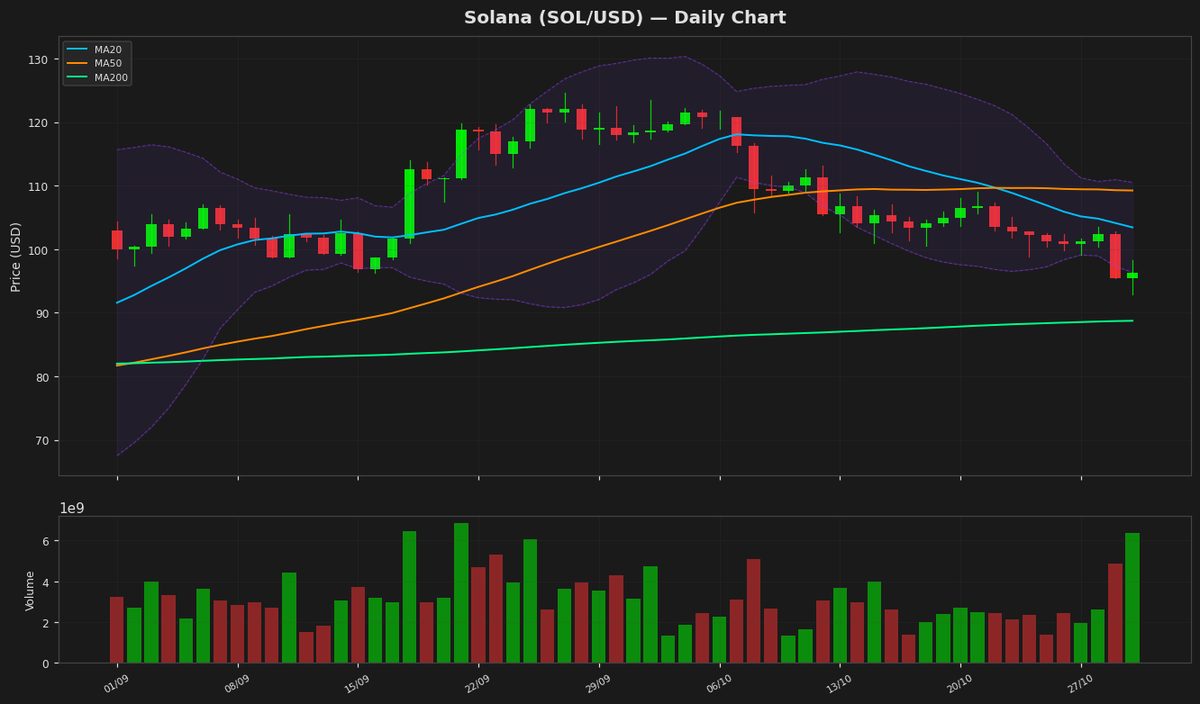Image resolution: width=1200 pixels, height=704 pixels.
Task: Click the 08/09 date label
Action: pos(237,683)
